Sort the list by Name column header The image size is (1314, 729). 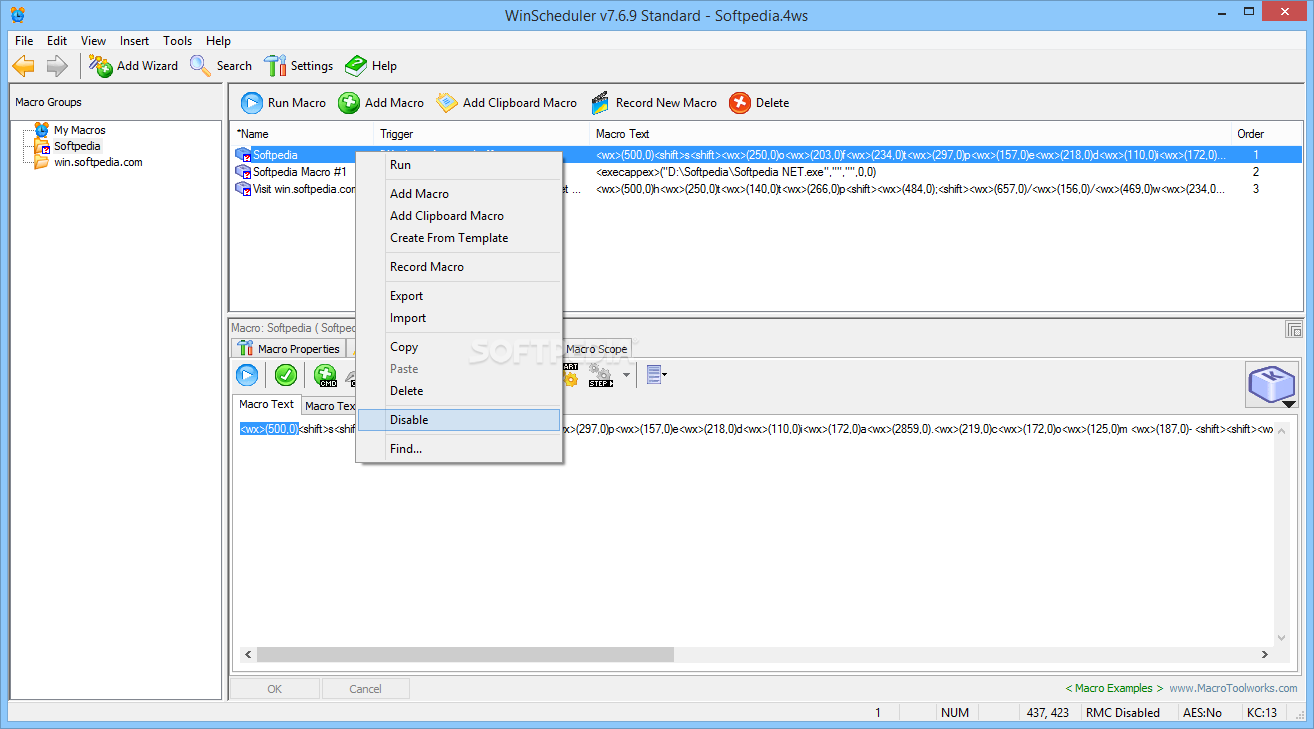click(302, 134)
